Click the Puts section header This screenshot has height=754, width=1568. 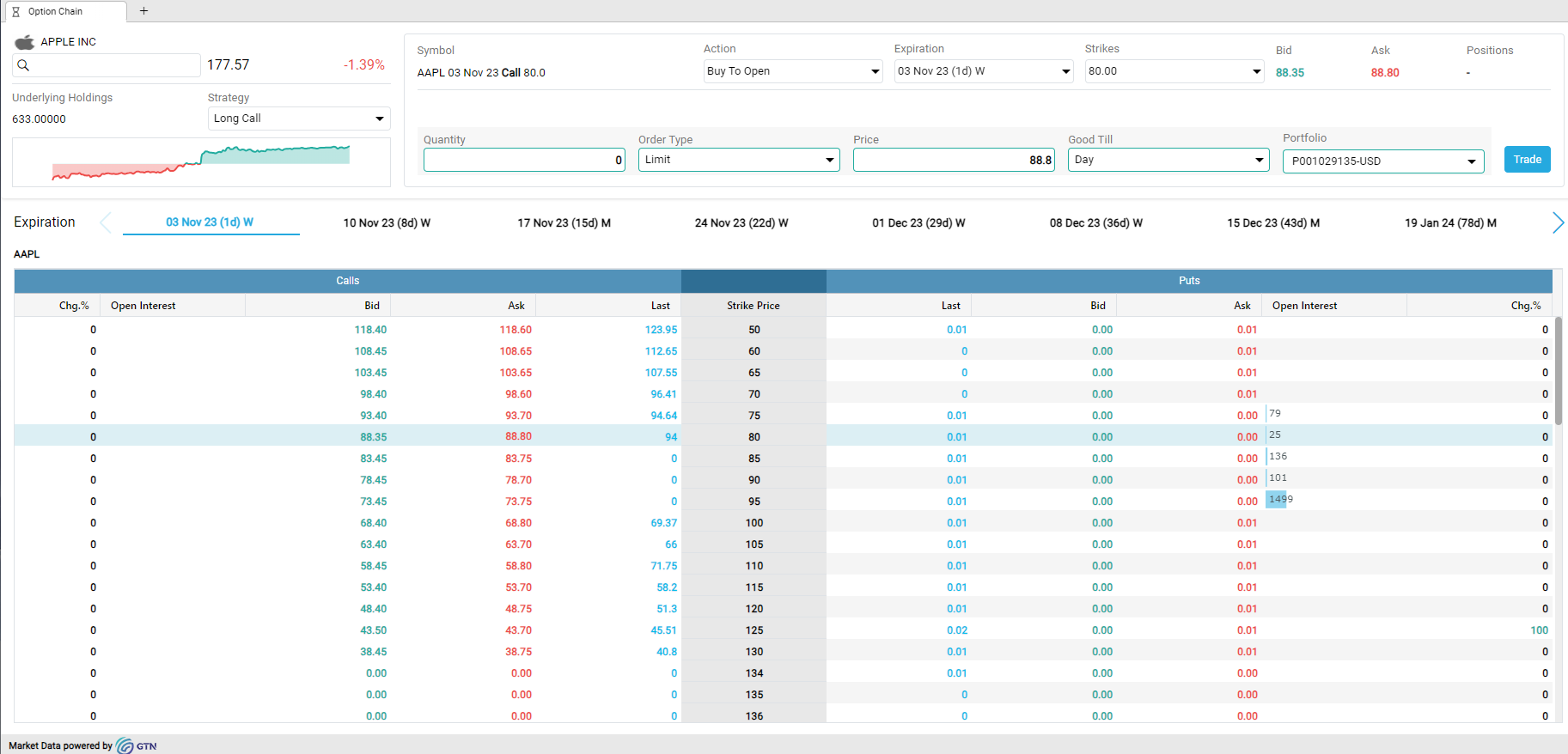1189,281
